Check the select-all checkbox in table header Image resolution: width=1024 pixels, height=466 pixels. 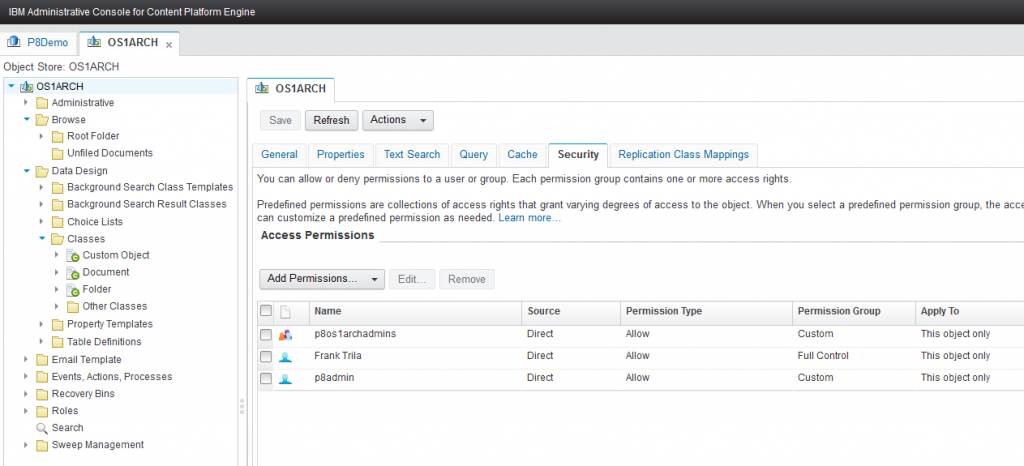[x=266, y=311]
